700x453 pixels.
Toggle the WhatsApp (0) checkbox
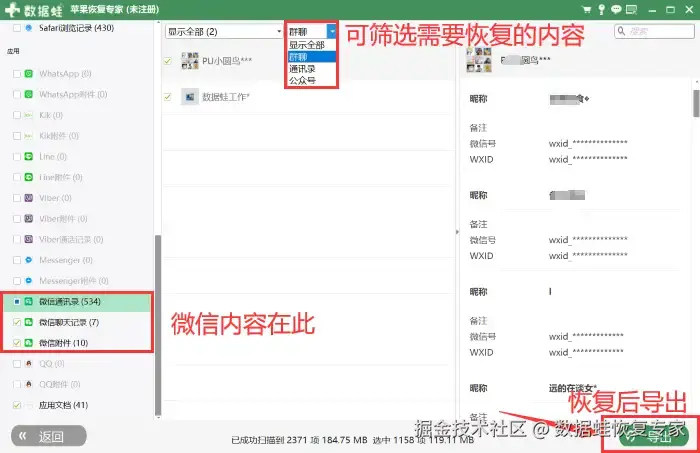pos(17,74)
